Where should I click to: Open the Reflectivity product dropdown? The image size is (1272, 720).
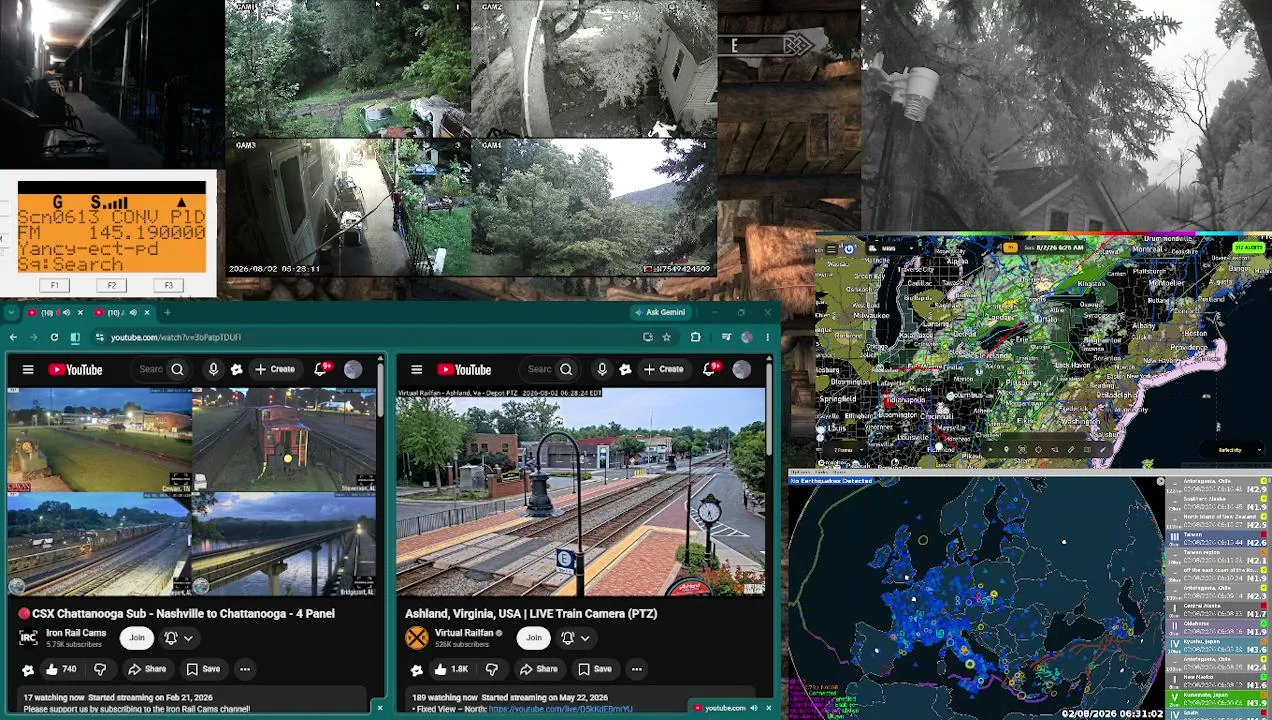1232,450
